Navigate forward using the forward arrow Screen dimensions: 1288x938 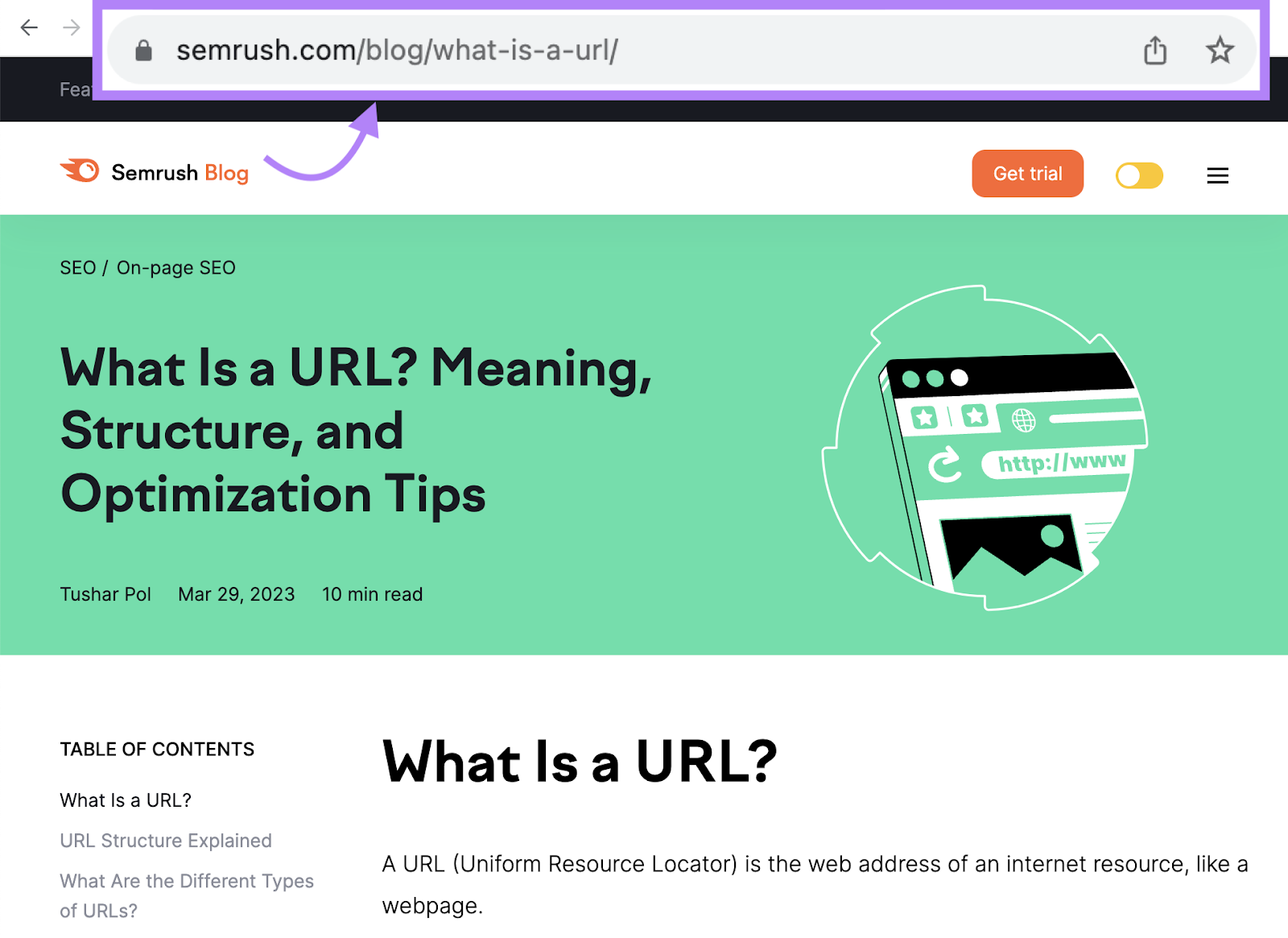(71, 27)
